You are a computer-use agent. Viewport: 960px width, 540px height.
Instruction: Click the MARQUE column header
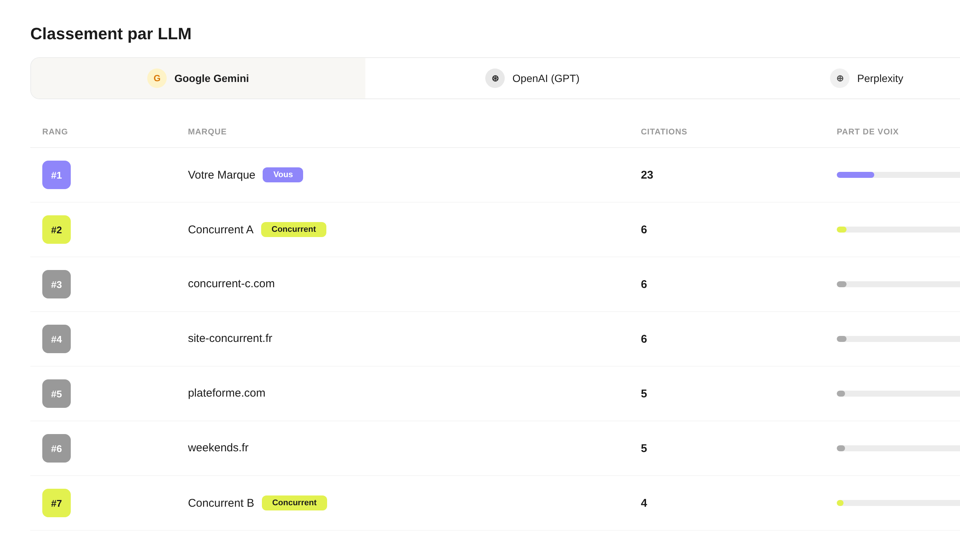point(207,132)
